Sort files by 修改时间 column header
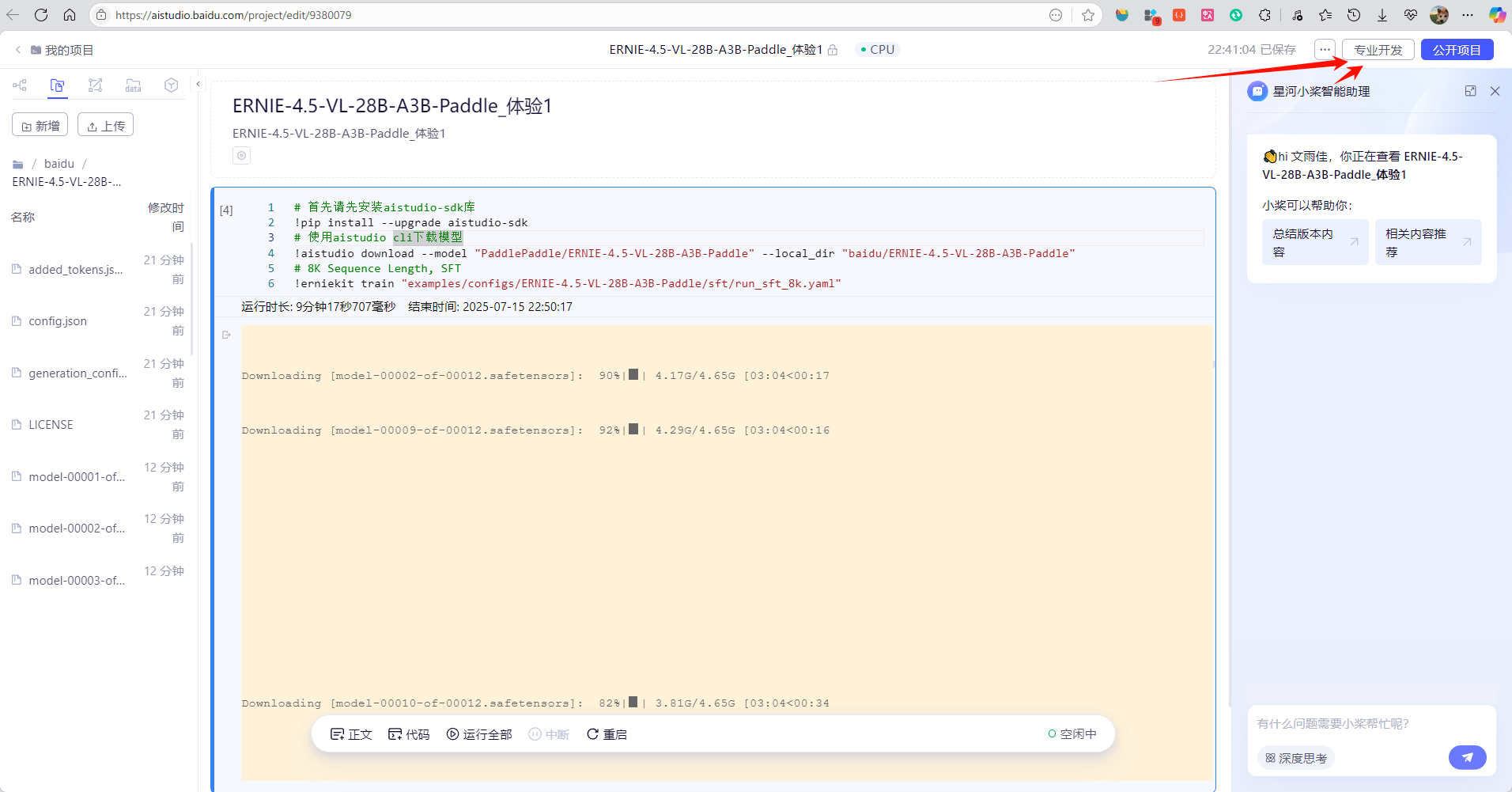Screen dimensions: 1512x792 point(166,217)
